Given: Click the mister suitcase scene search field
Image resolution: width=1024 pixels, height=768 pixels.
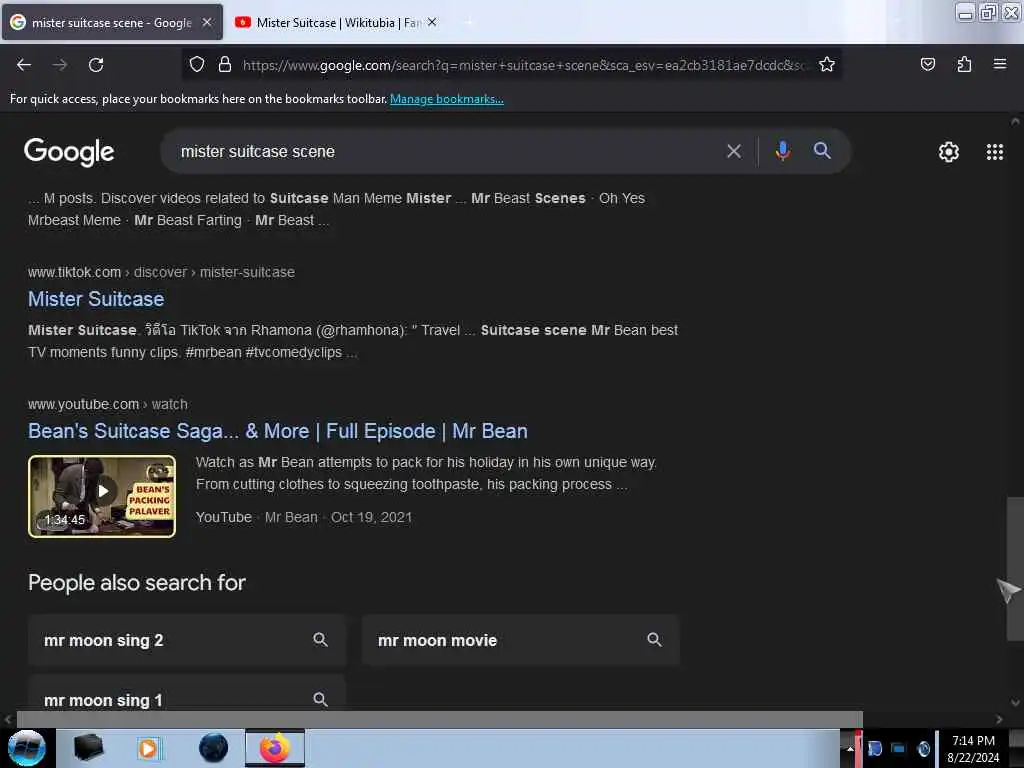Looking at the screenshot, I should pos(444,152).
